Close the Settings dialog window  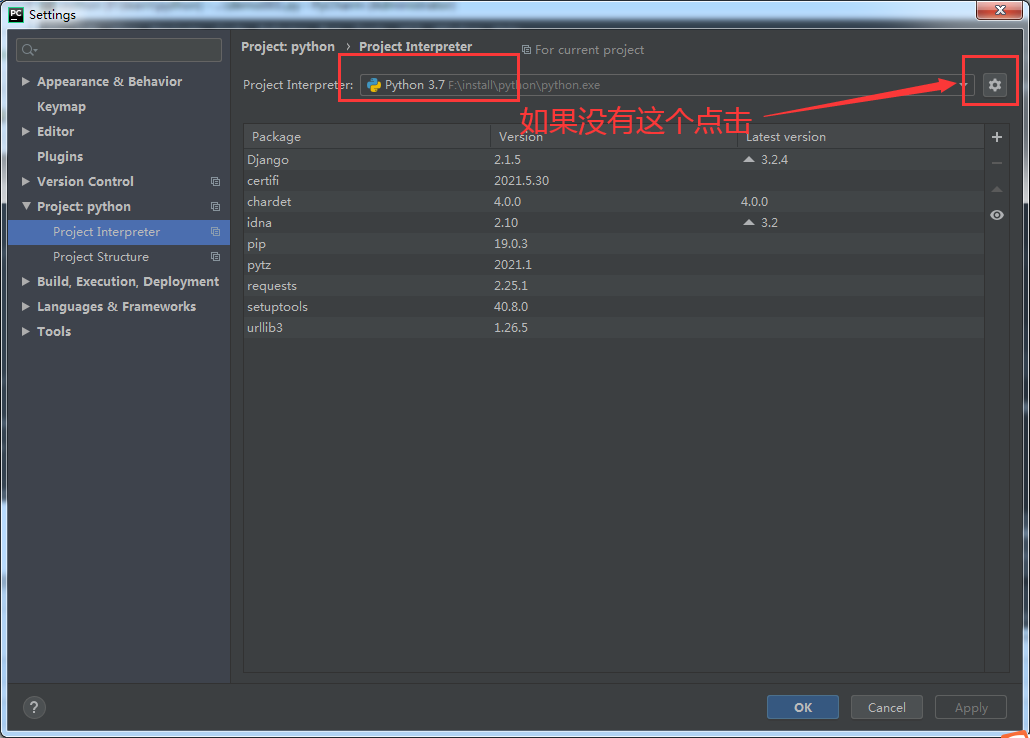click(999, 11)
